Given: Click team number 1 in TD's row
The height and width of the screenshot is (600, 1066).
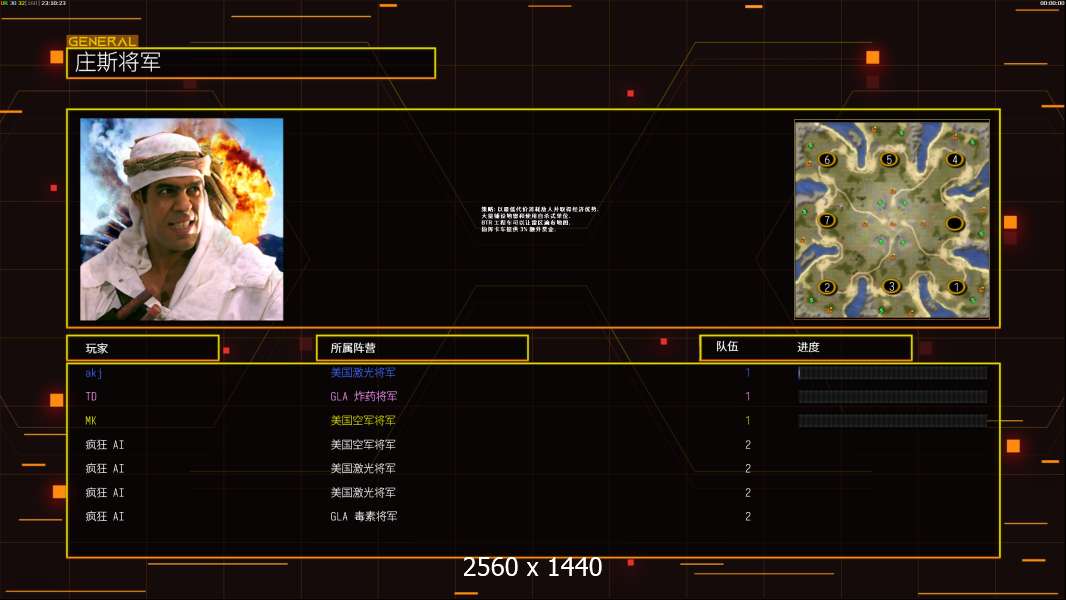Looking at the screenshot, I should pos(748,396).
